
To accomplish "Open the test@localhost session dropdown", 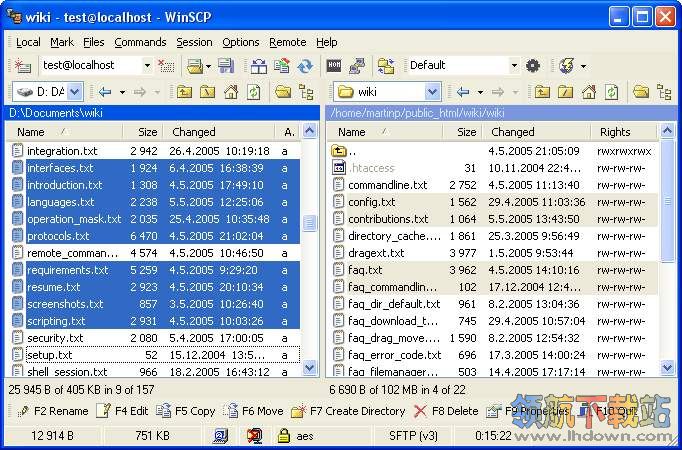I will coord(147,66).
